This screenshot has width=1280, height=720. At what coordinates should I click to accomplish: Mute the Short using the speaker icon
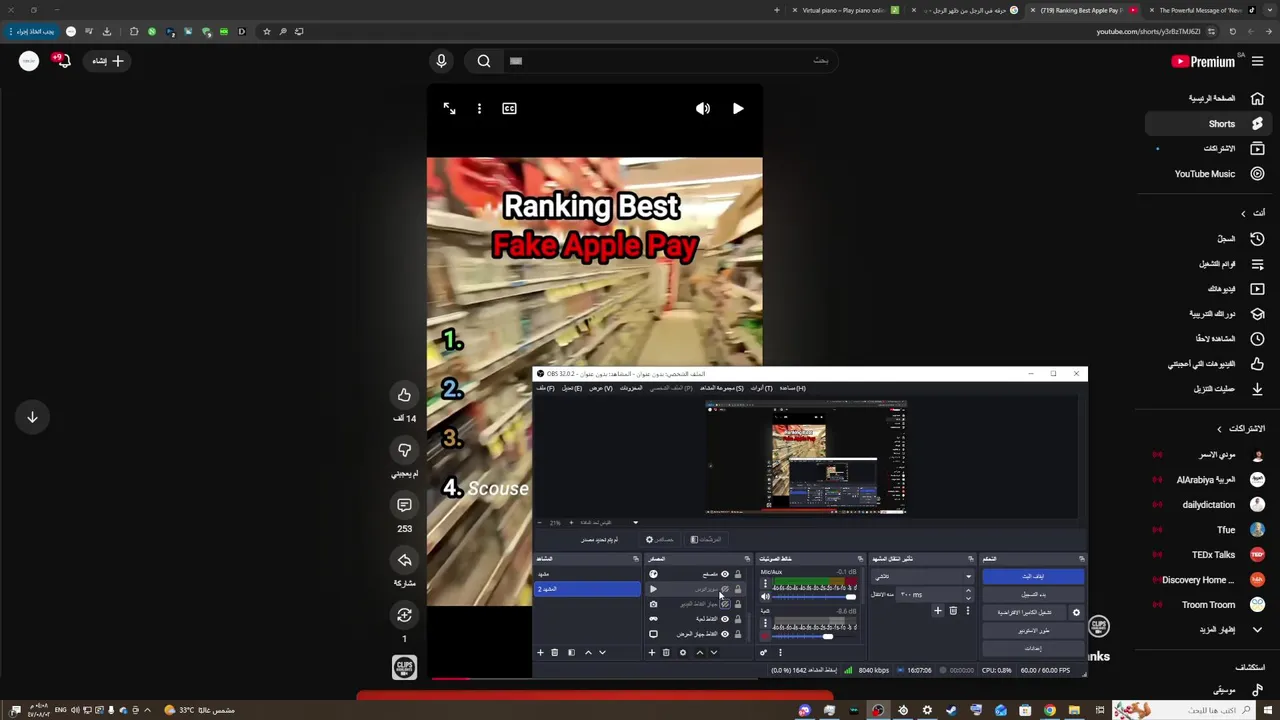click(703, 108)
